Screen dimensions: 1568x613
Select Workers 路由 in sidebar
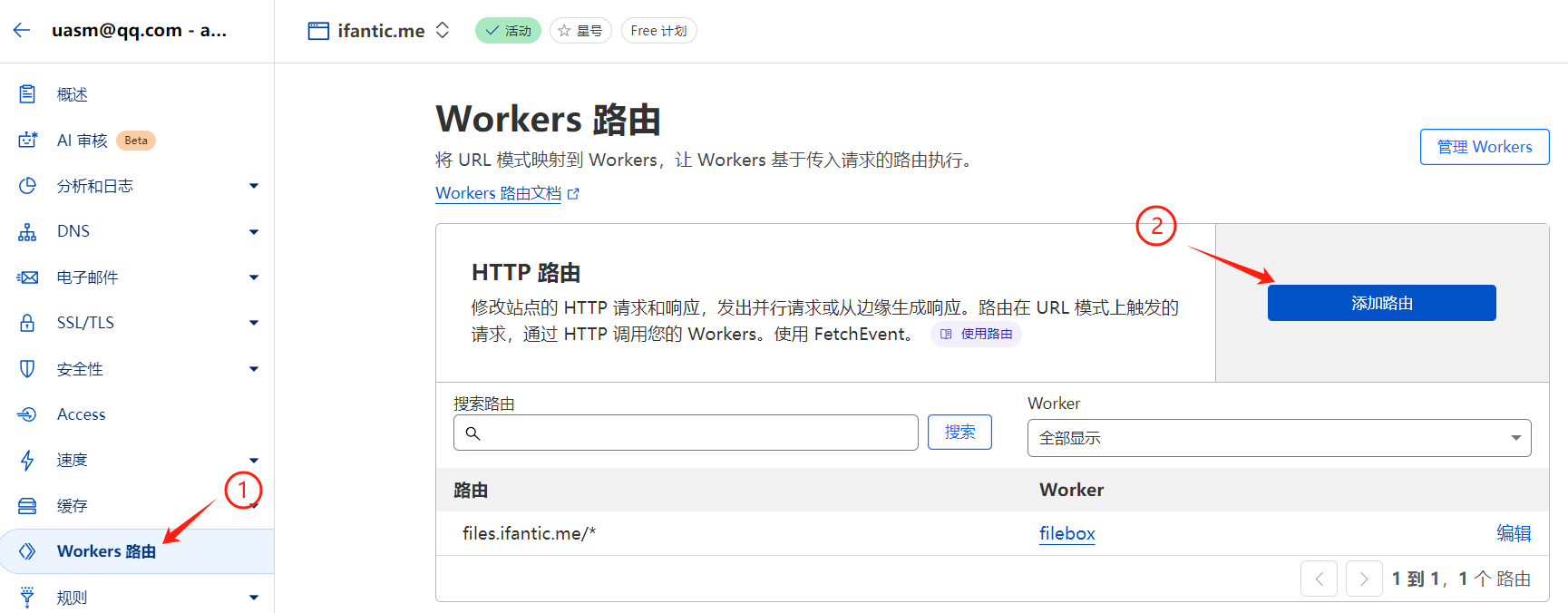106,551
